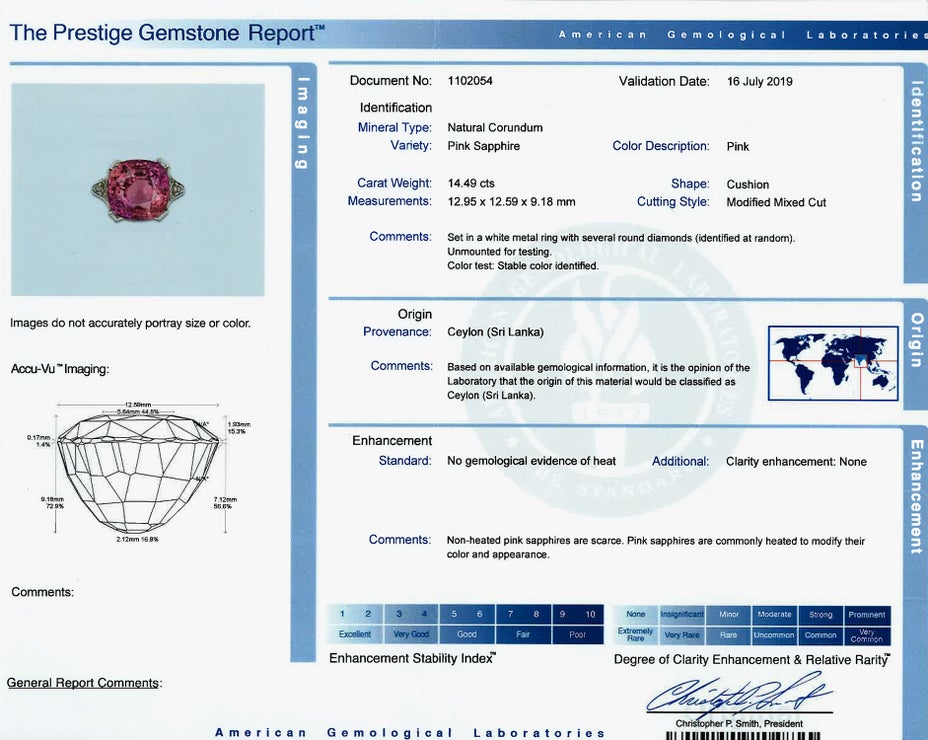Click the world map origin graphic
928x740 pixels.
[x=833, y=363]
